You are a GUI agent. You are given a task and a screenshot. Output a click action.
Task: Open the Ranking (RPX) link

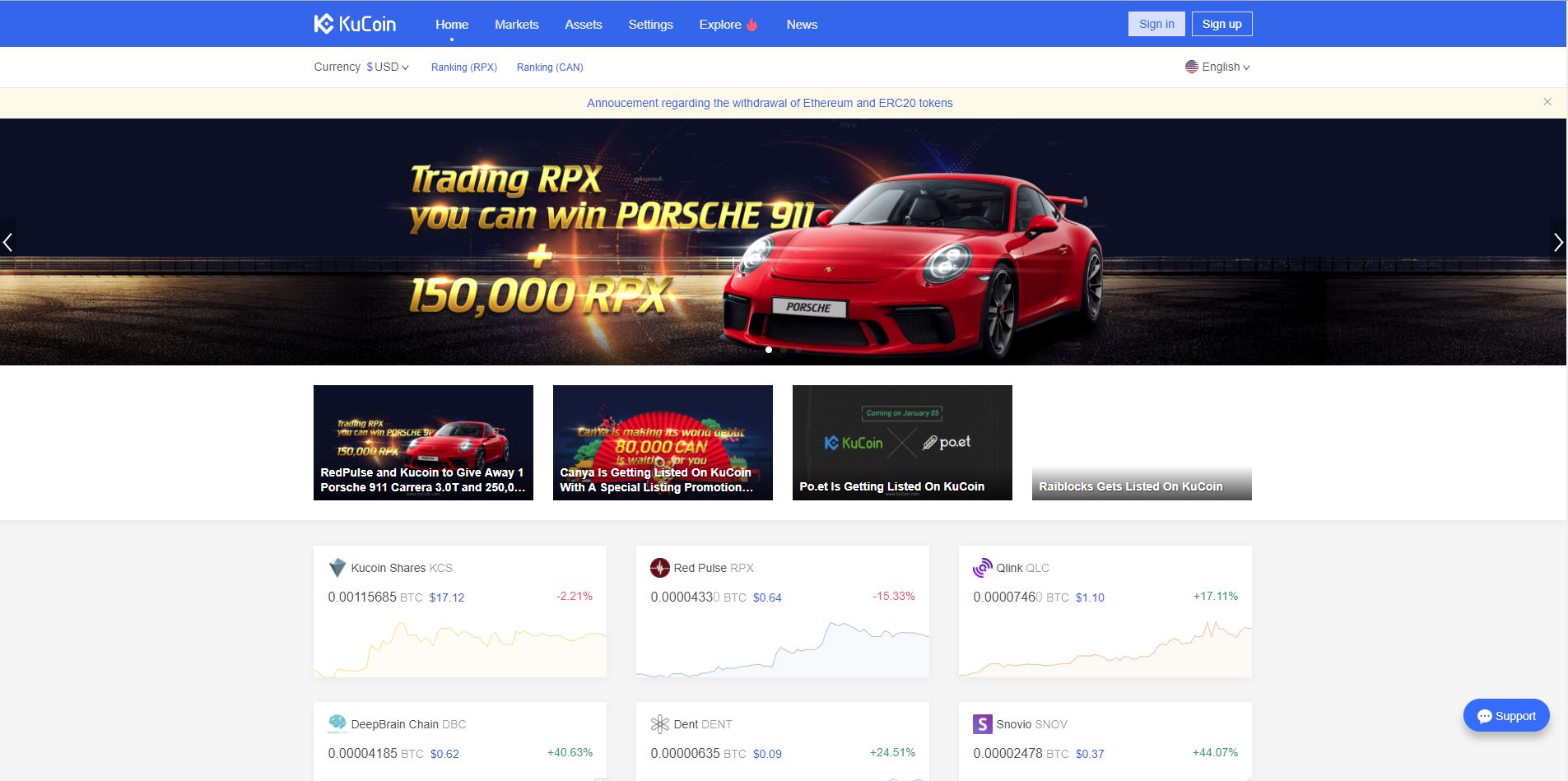(464, 67)
